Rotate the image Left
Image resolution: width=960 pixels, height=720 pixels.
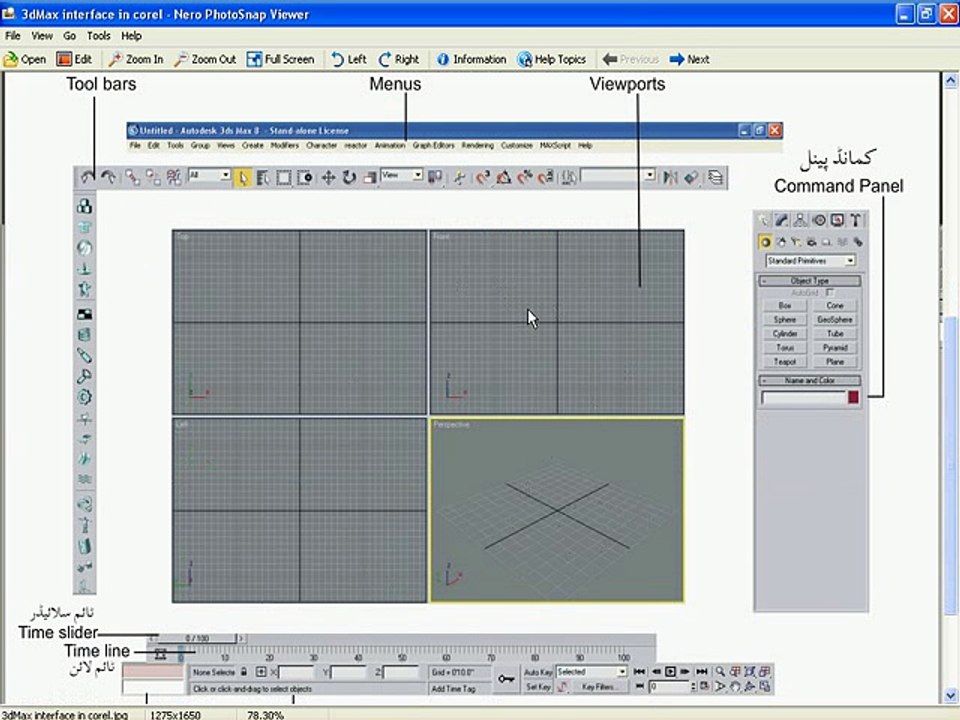(348, 59)
